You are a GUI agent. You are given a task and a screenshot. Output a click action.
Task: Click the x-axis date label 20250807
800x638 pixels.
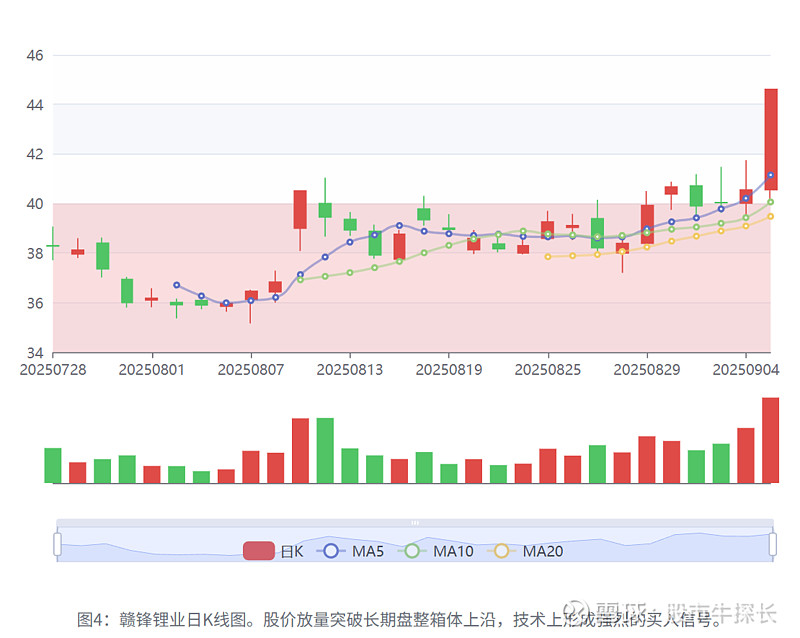click(251, 370)
